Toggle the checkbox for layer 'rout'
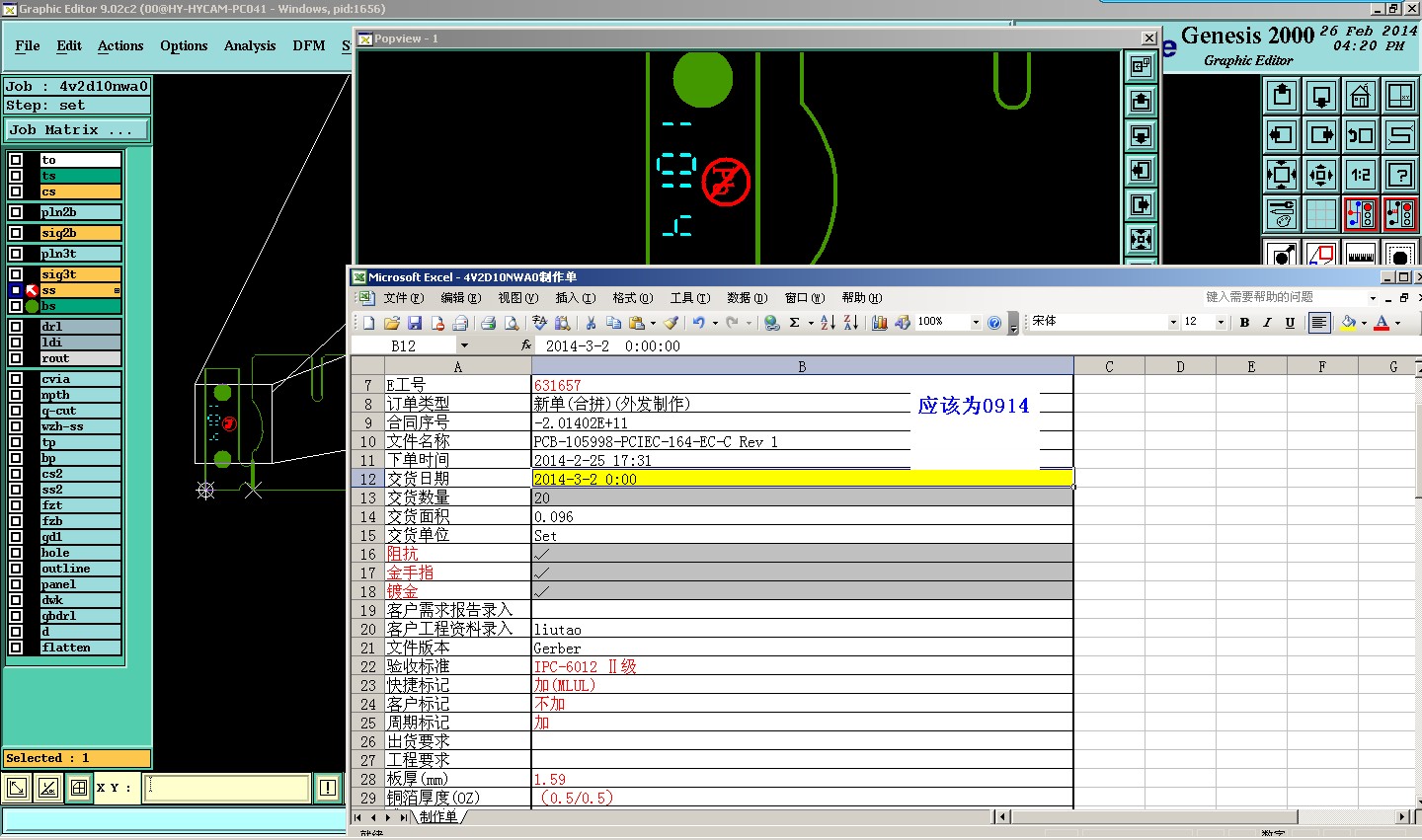This screenshot has width=1422, height=840. click(x=16, y=358)
